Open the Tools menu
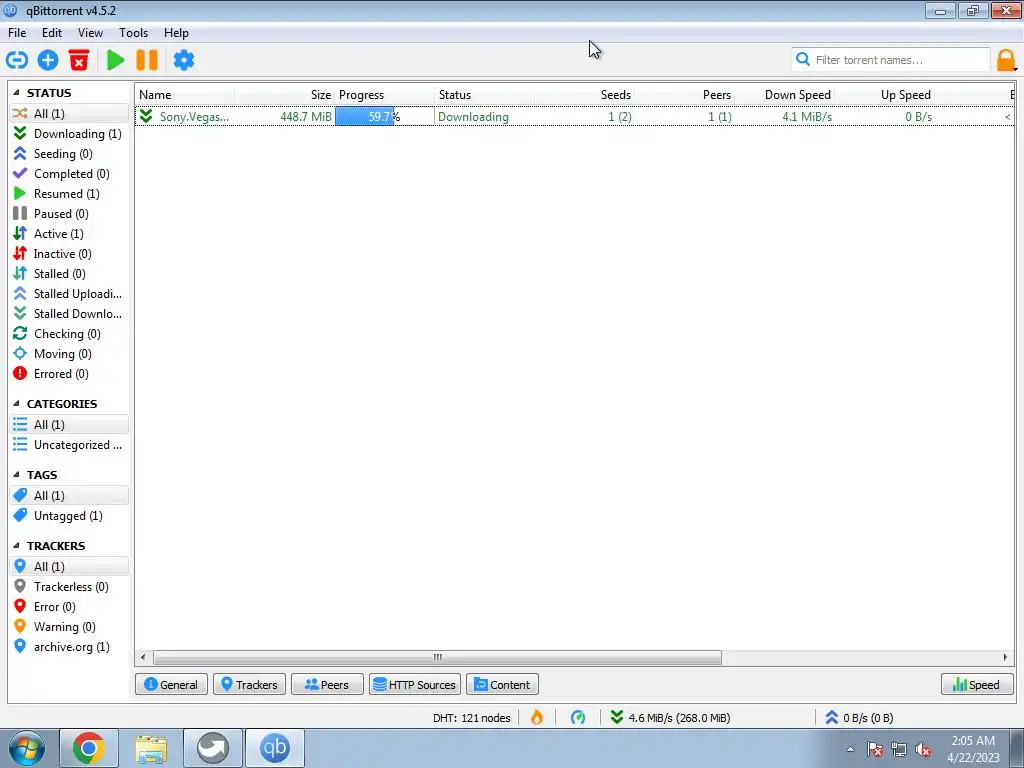Image resolution: width=1024 pixels, height=768 pixels. point(133,33)
